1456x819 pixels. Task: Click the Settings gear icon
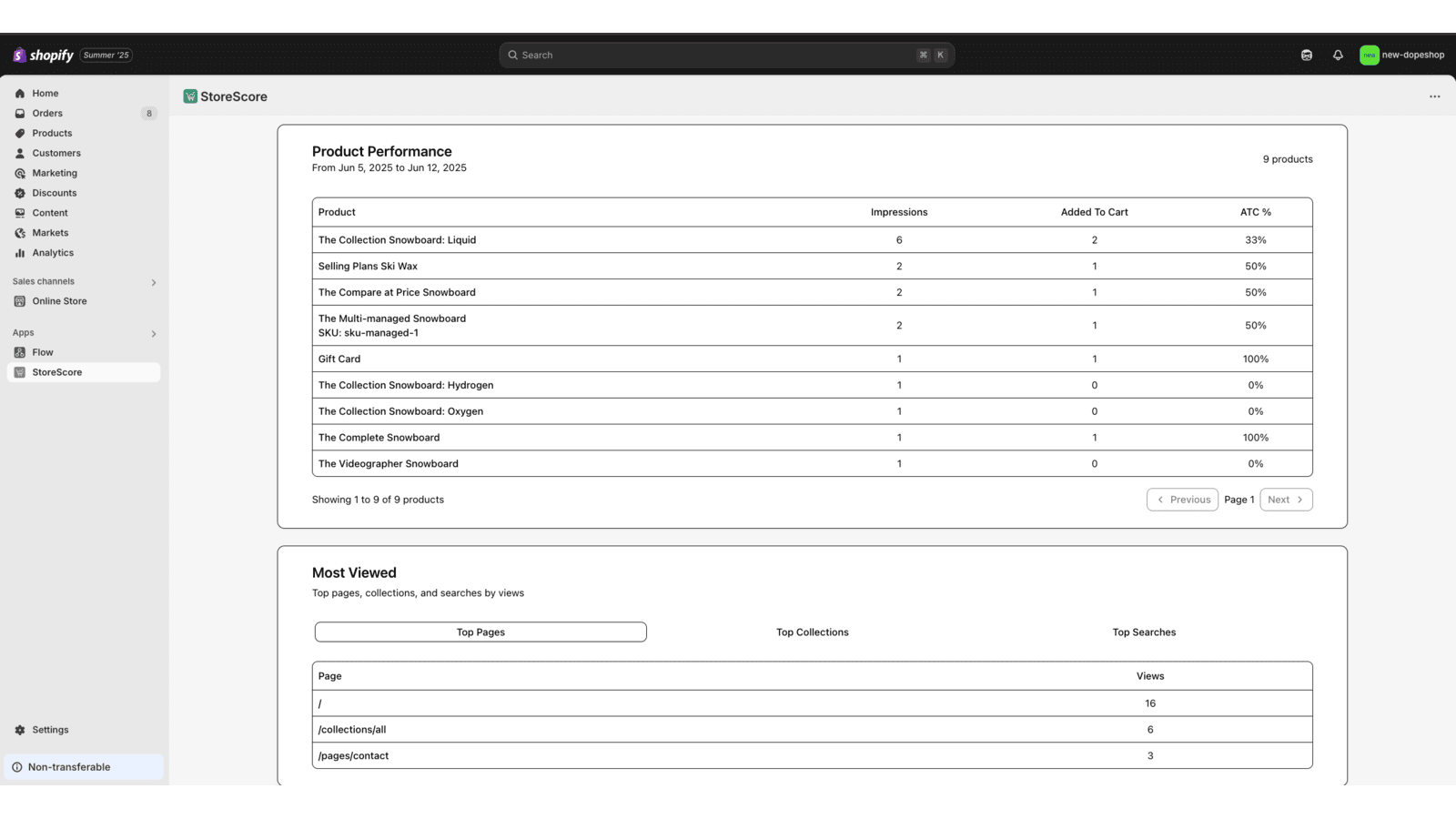(20, 730)
